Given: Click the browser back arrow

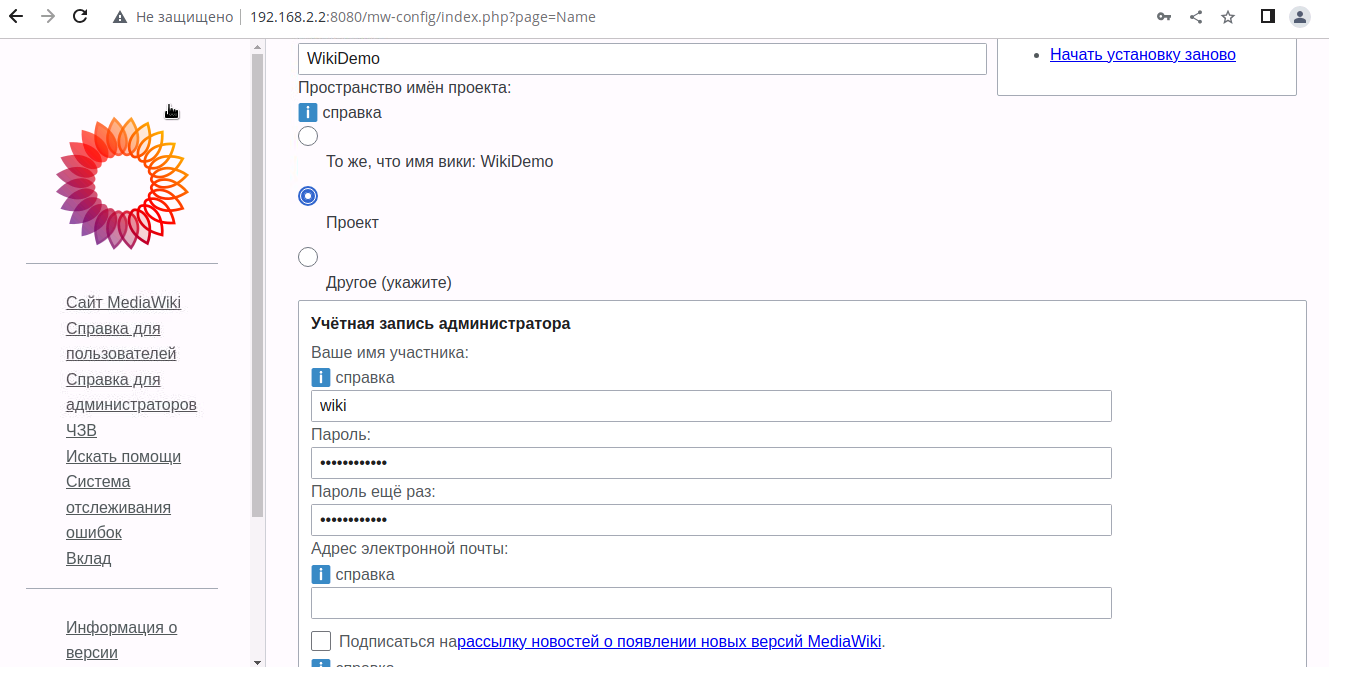Looking at the screenshot, I should [x=16, y=17].
